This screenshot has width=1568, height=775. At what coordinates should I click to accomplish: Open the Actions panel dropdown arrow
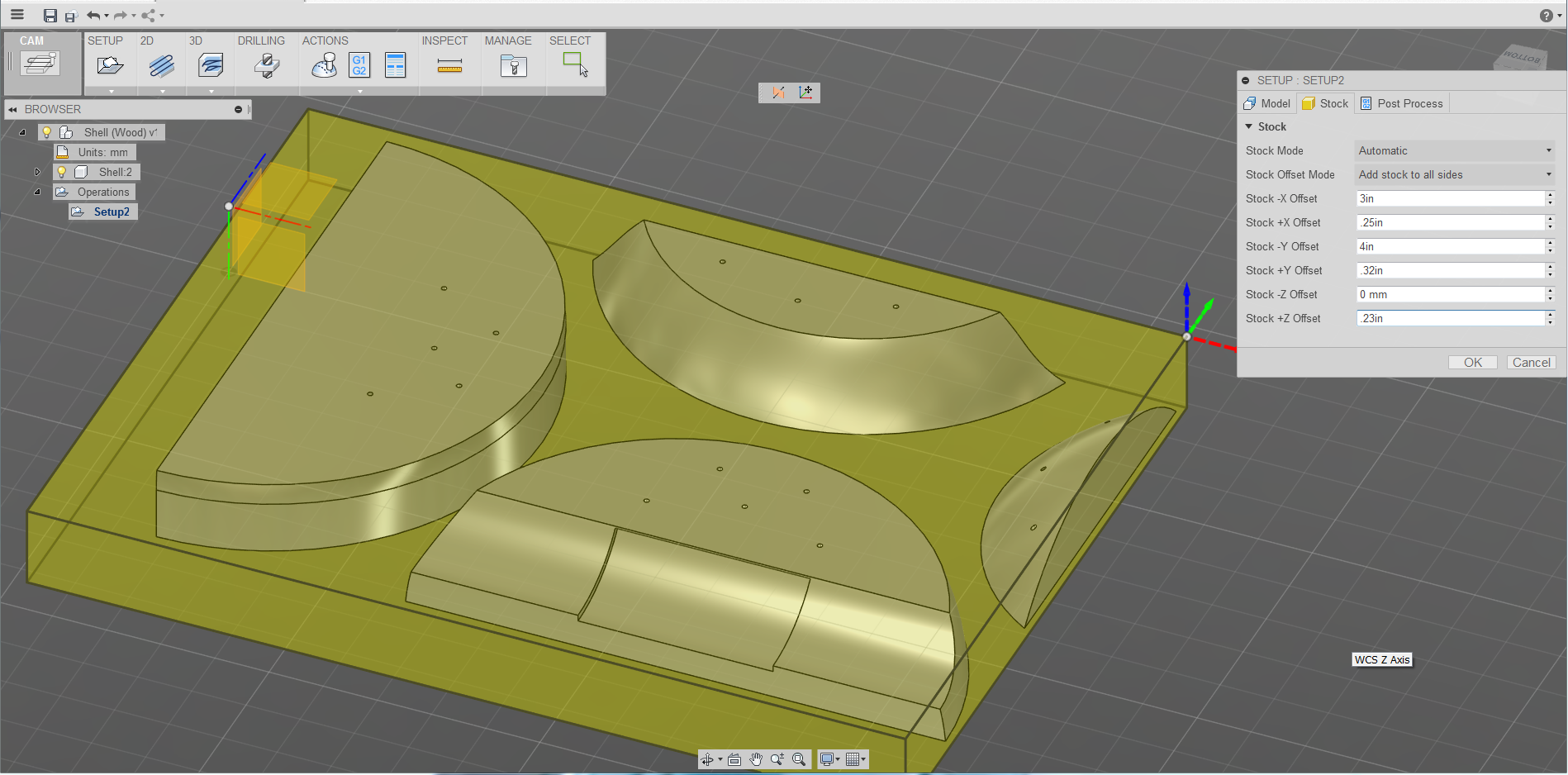pyautogui.click(x=359, y=91)
